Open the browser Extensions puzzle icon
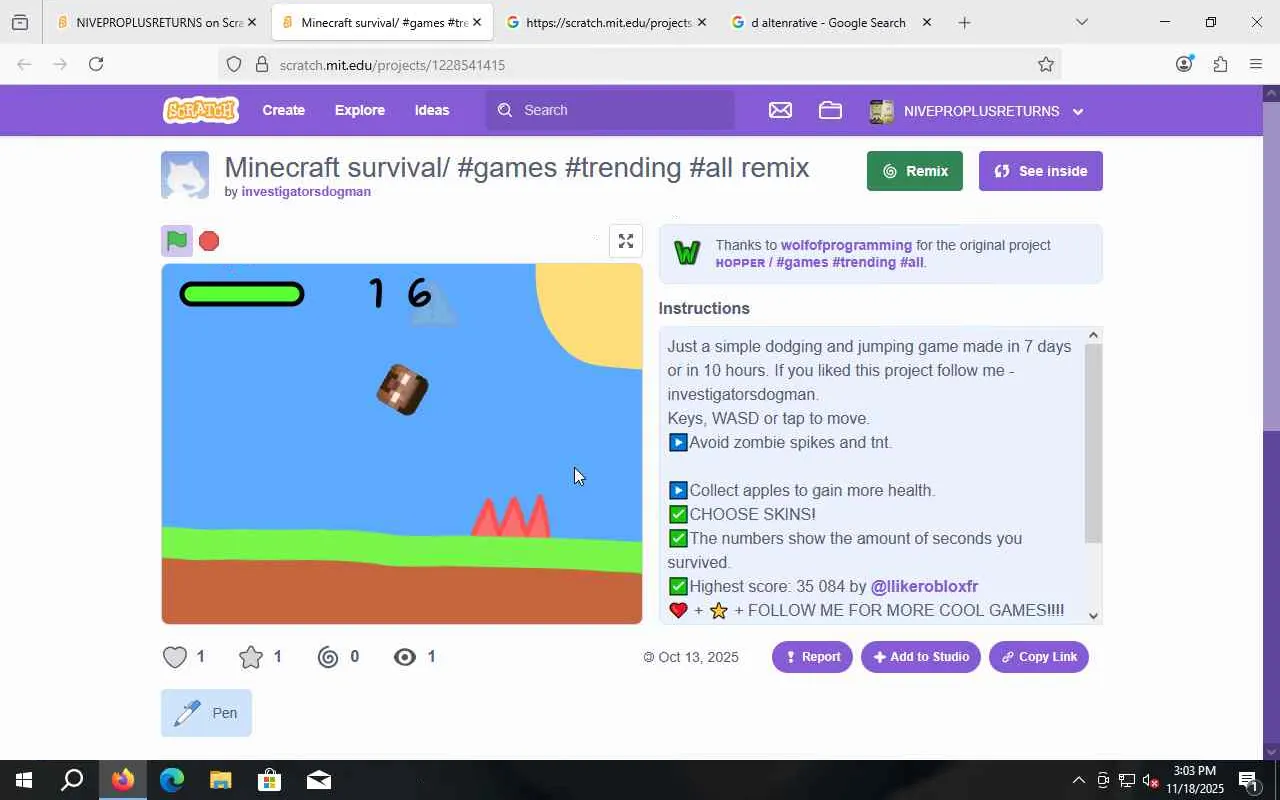The width and height of the screenshot is (1280, 800). [x=1220, y=64]
